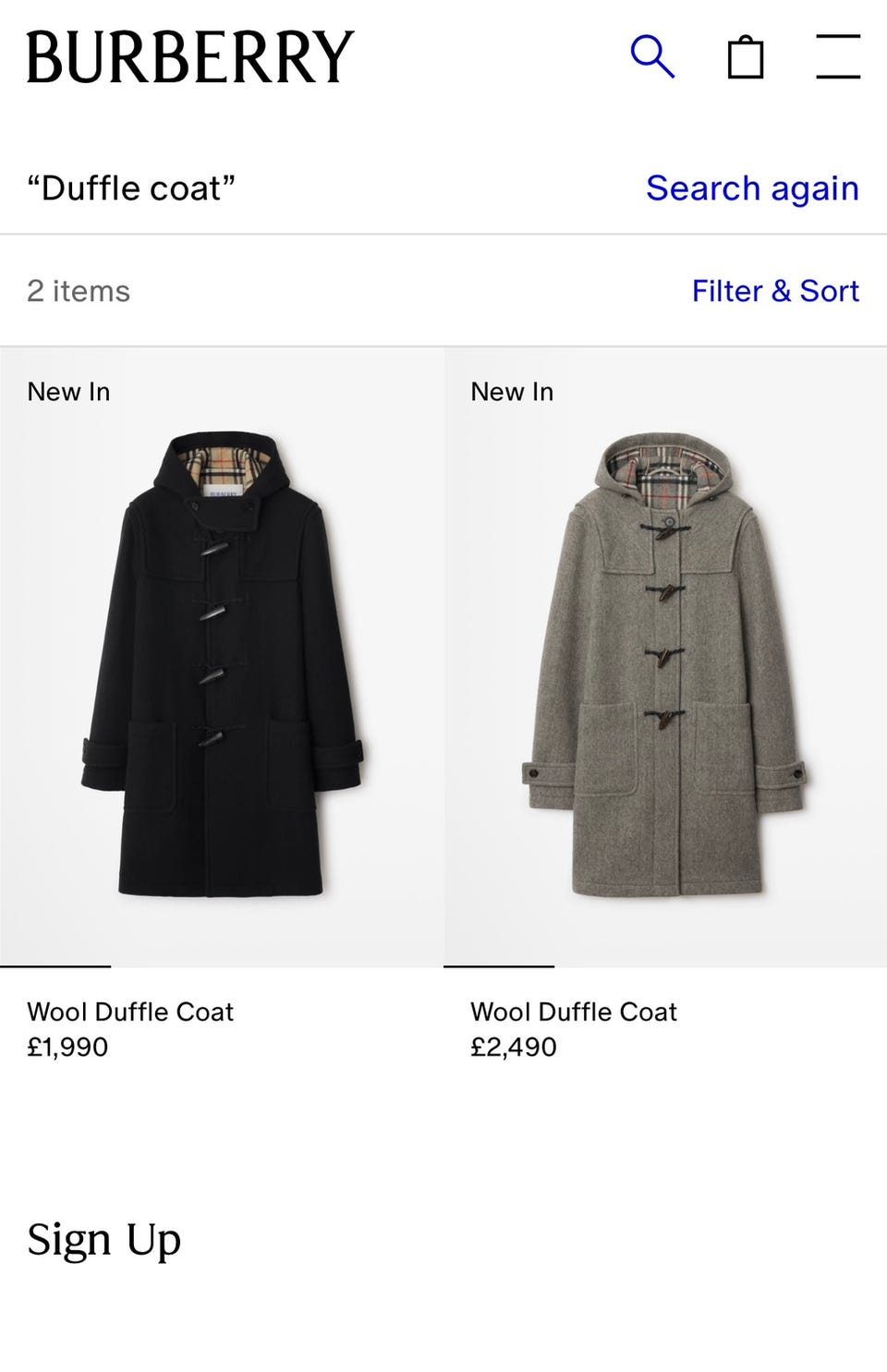Click the image indicator bar under black coat
The height and width of the screenshot is (1372, 887).
coord(55,966)
